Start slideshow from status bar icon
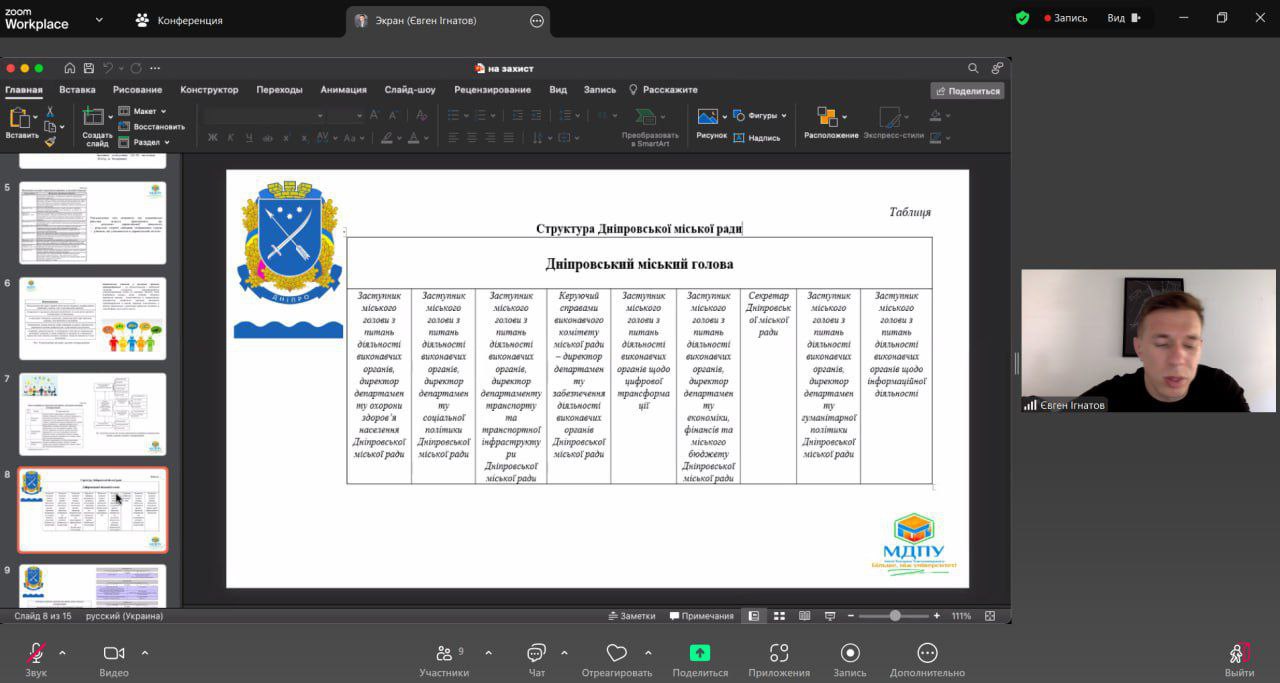This screenshot has height=683, width=1280. tap(829, 616)
